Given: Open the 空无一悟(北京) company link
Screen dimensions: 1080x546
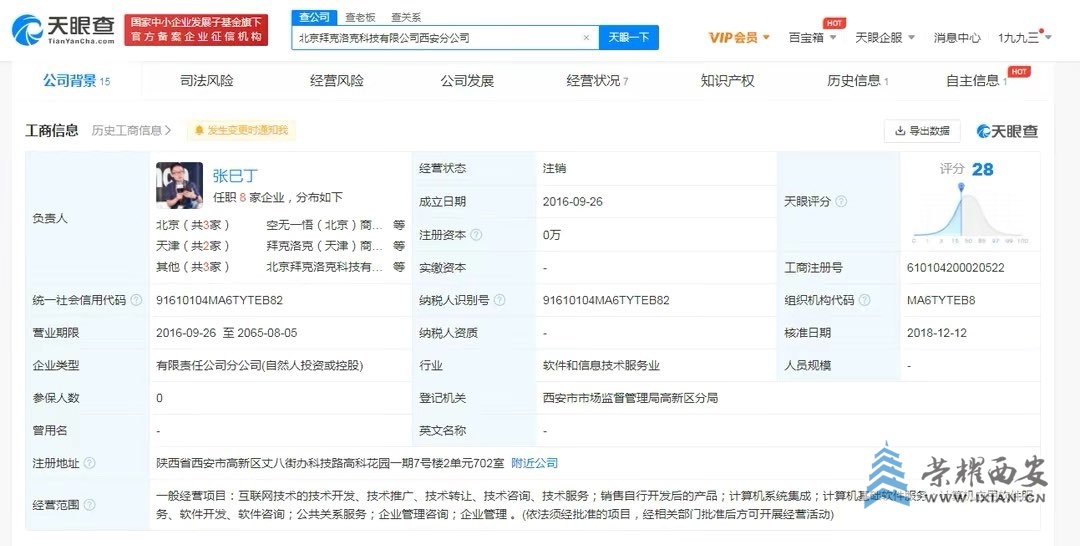Looking at the screenshot, I should pyautogui.click(x=324, y=225).
